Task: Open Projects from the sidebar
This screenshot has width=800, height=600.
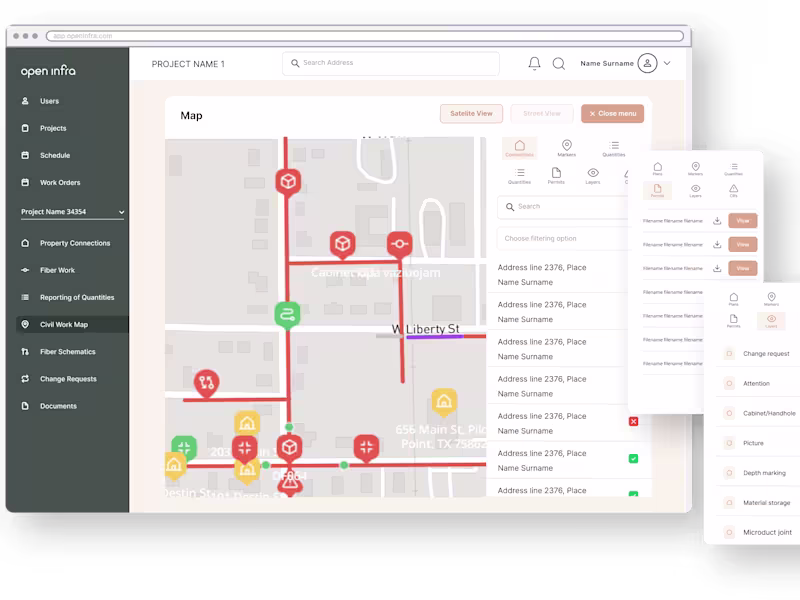Action: point(53,128)
